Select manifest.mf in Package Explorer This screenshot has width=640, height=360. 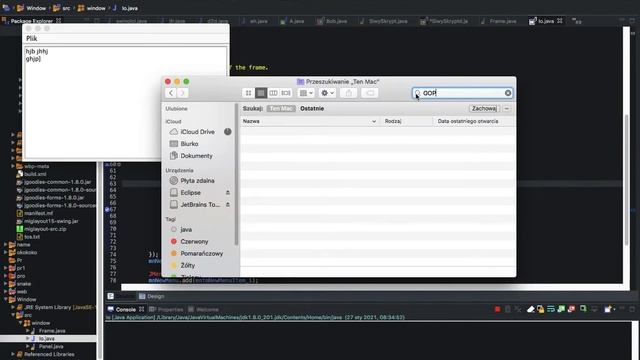tap(38, 213)
